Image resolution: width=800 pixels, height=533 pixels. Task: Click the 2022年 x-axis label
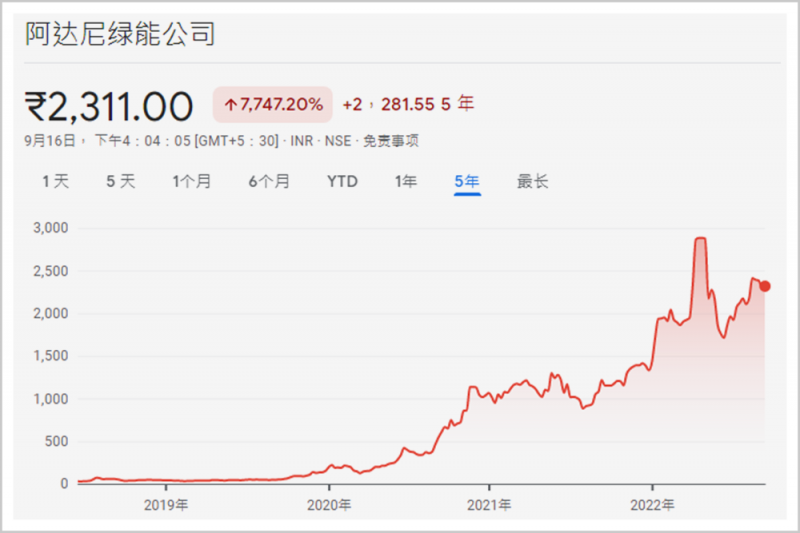pos(654,505)
